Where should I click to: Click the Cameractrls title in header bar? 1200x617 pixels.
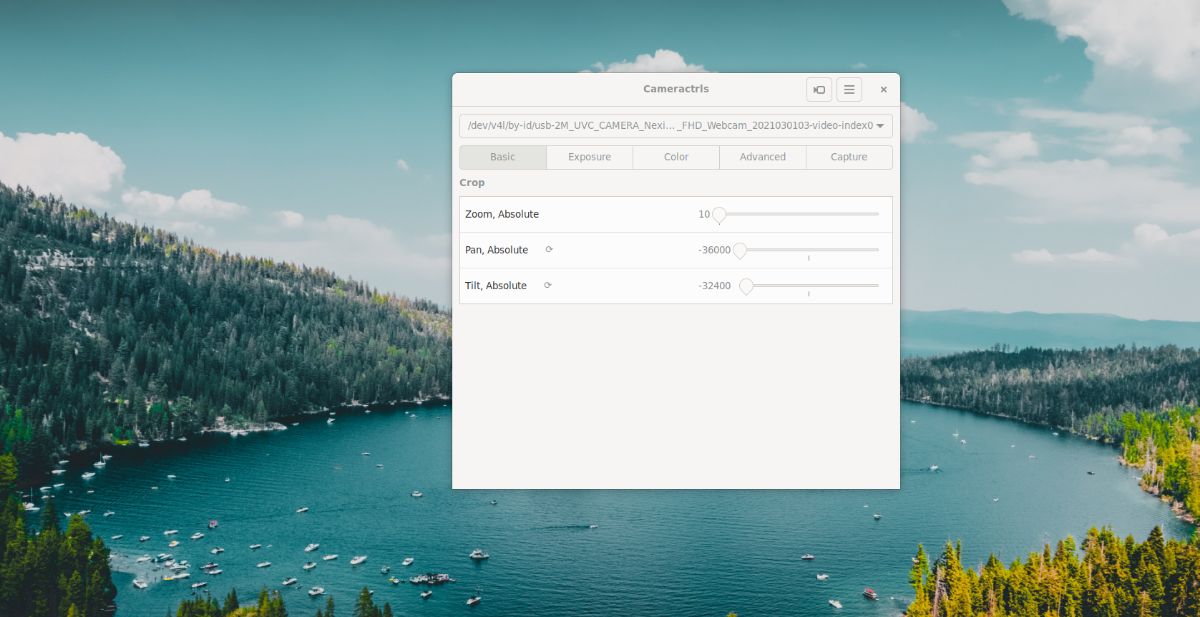coord(676,90)
